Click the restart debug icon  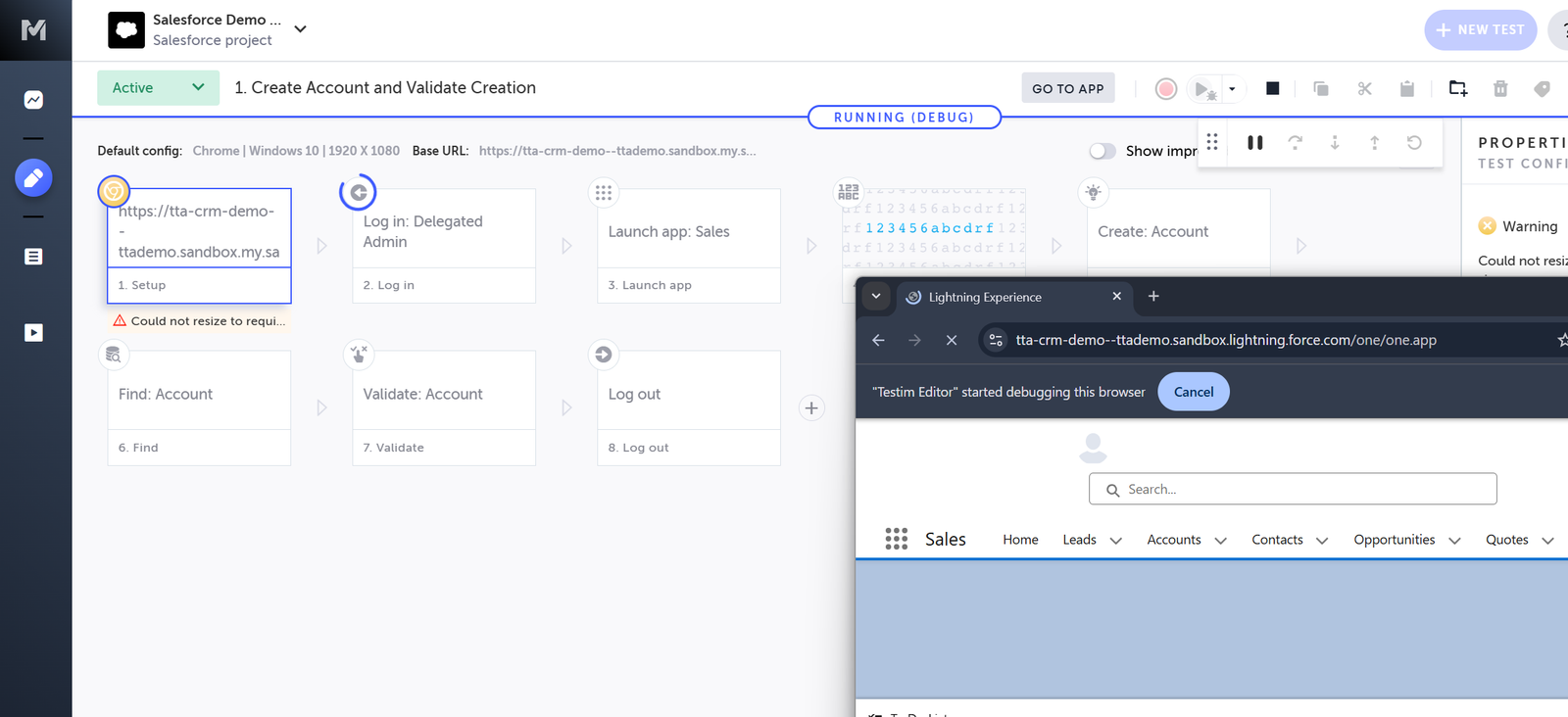tap(1414, 143)
